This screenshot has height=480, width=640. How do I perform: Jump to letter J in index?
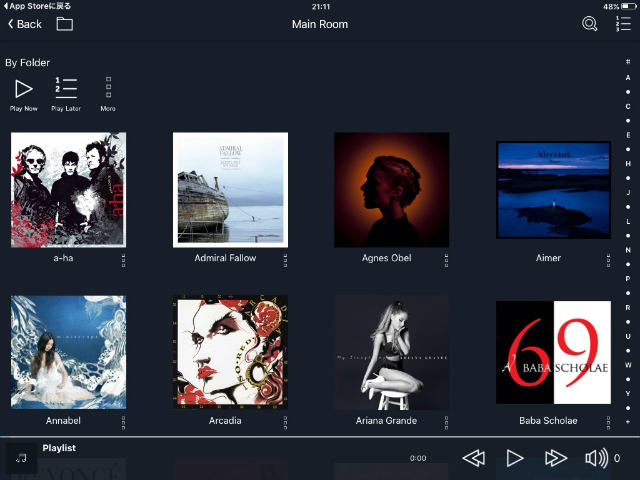628,192
